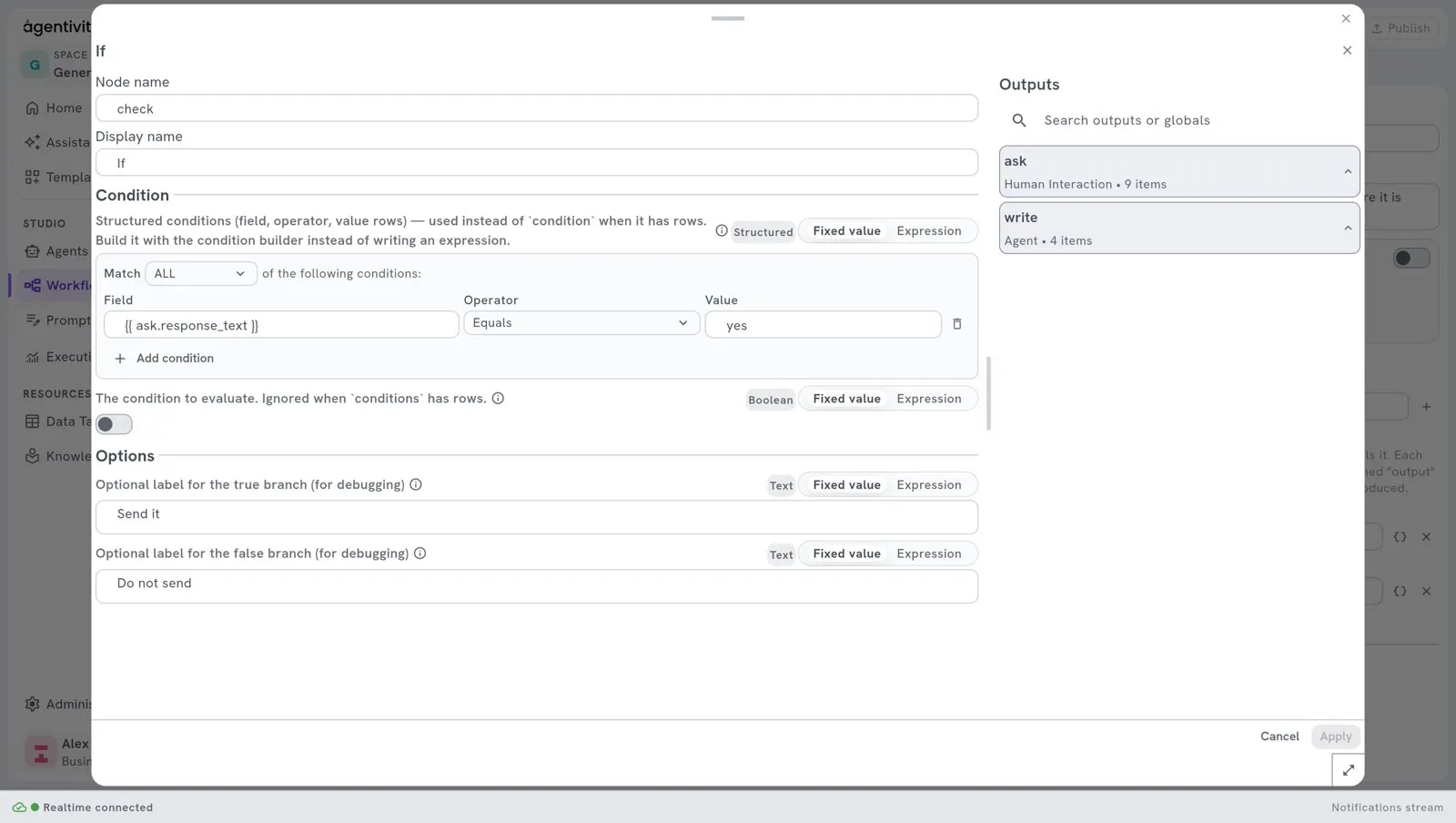Click the plus icon of Add condition

pyautogui.click(x=120, y=359)
